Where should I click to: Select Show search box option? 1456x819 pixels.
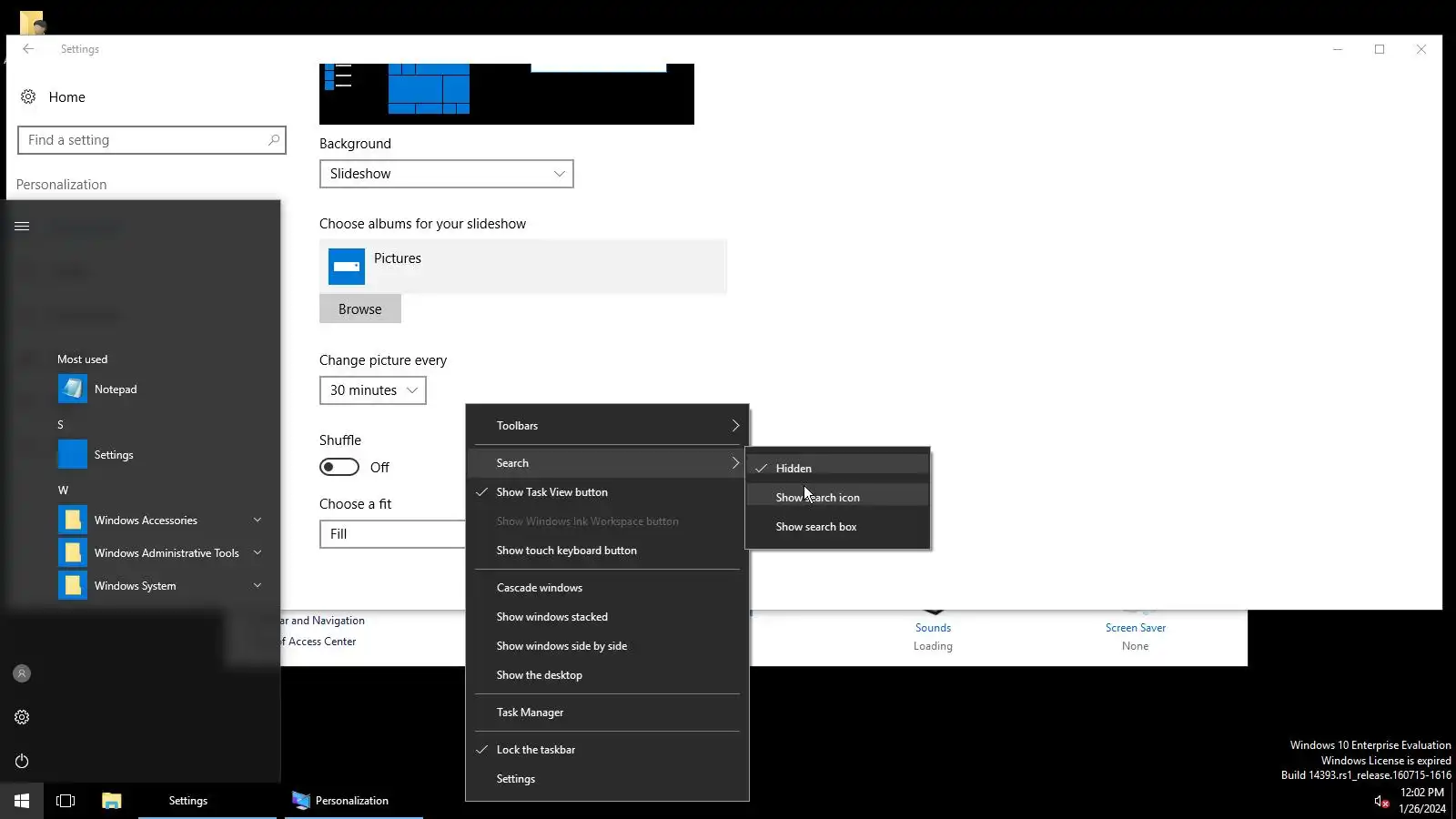[838, 526]
